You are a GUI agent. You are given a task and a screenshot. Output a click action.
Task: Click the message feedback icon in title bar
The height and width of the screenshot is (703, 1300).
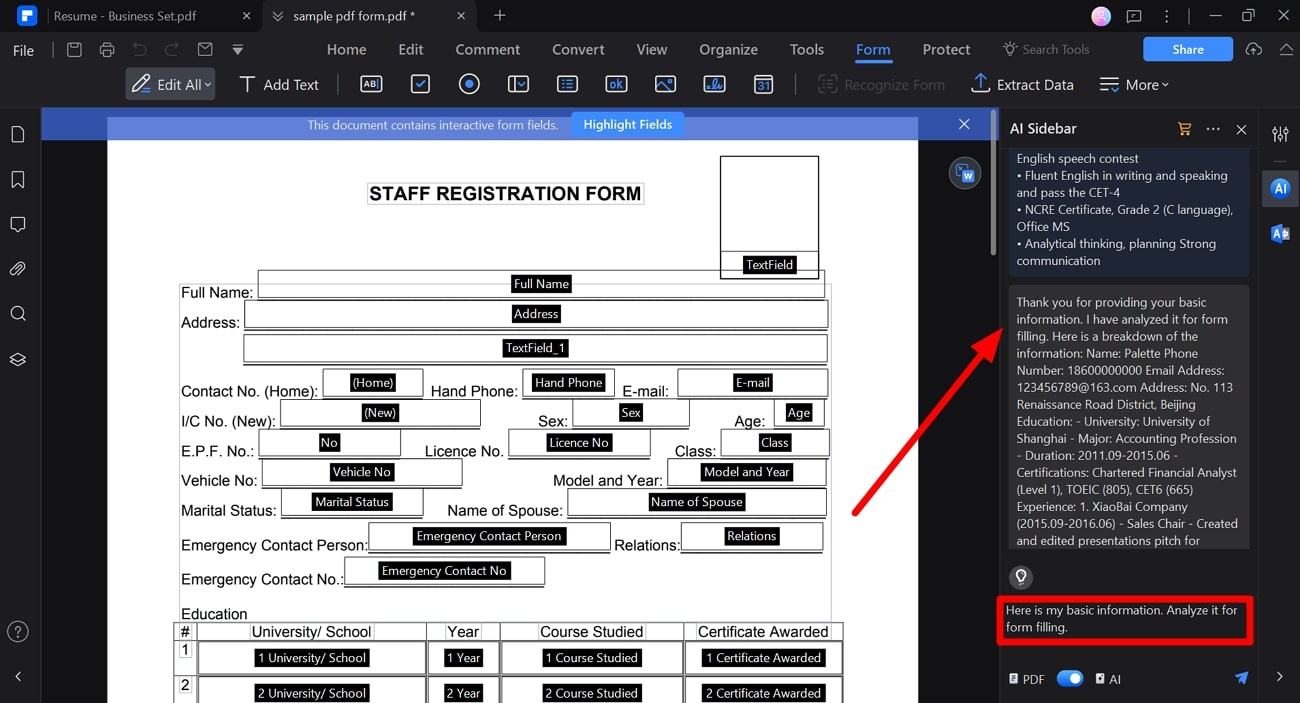pos(1133,16)
